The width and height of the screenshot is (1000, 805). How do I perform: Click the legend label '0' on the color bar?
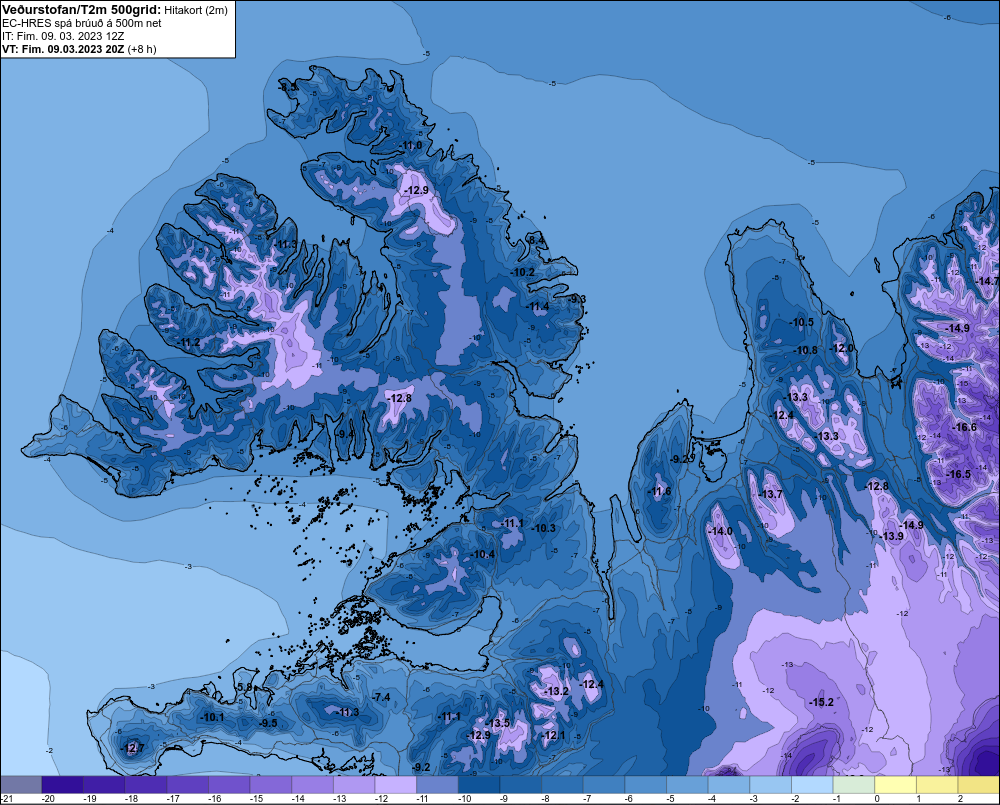(x=877, y=799)
